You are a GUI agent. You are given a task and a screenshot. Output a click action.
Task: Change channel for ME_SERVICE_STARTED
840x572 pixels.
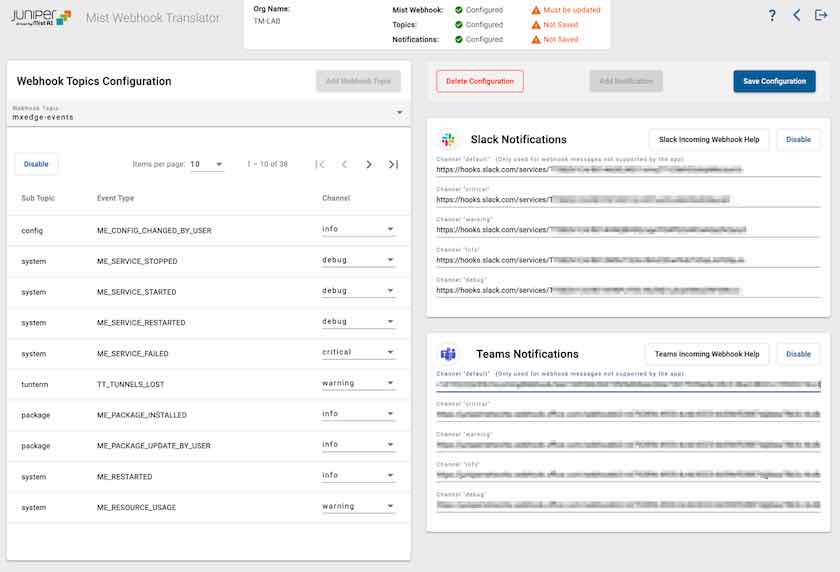coord(358,291)
